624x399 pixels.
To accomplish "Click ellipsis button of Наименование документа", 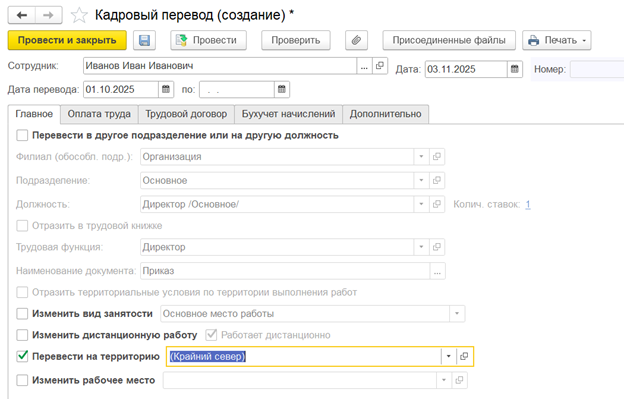I will [437, 271].
